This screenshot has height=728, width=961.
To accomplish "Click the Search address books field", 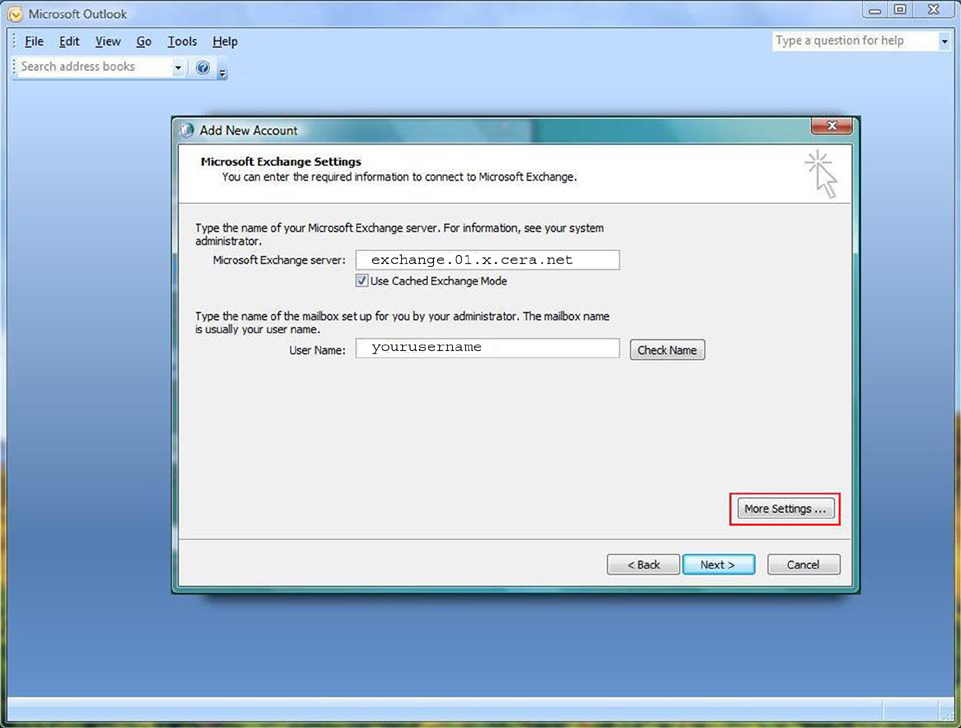I will (94, 66).
